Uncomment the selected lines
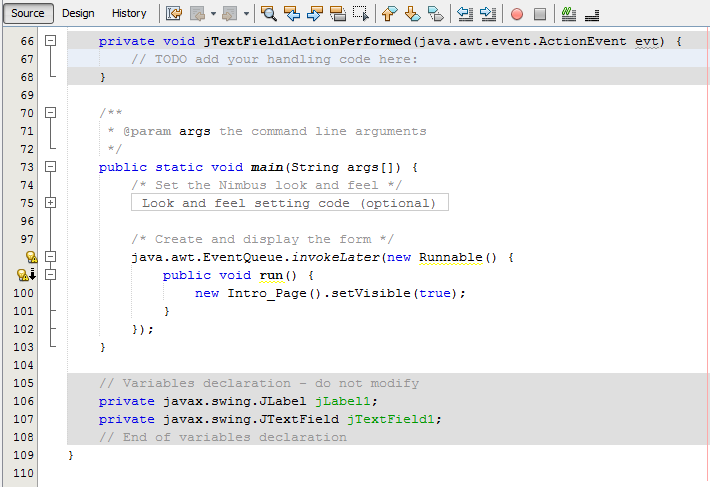Screen dimensions: 710x487 pos(592,14)
